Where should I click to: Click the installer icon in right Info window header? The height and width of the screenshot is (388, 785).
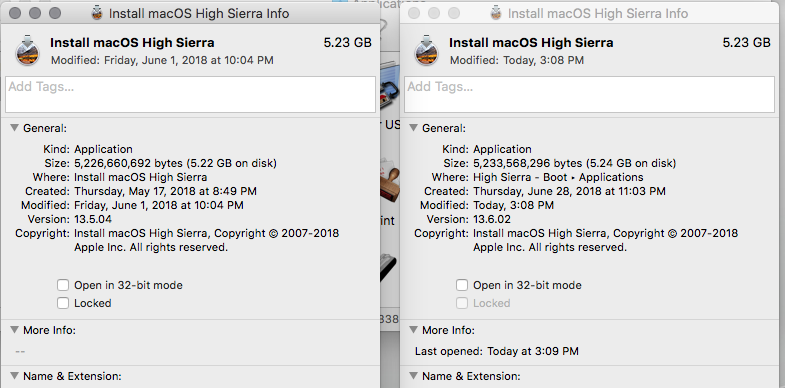coord(427,50)
